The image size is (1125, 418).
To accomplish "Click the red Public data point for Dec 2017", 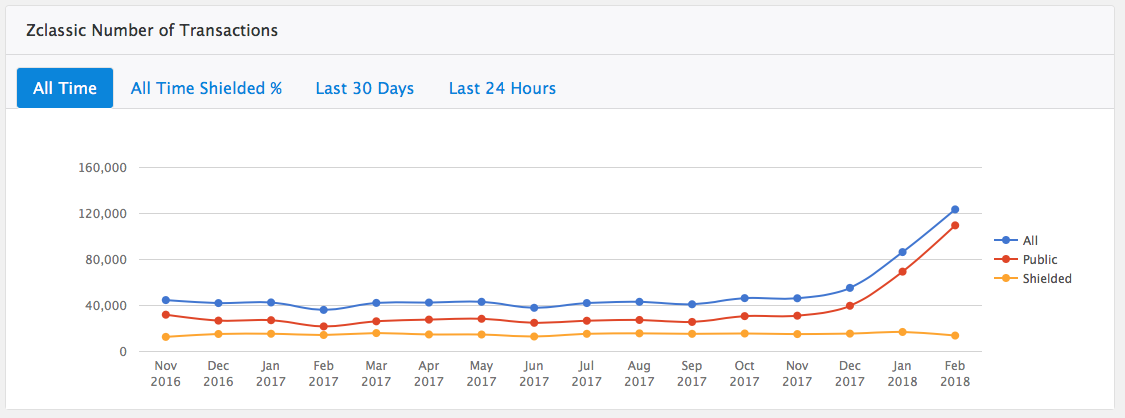I will pyautogui.click(x=850, y=305).
